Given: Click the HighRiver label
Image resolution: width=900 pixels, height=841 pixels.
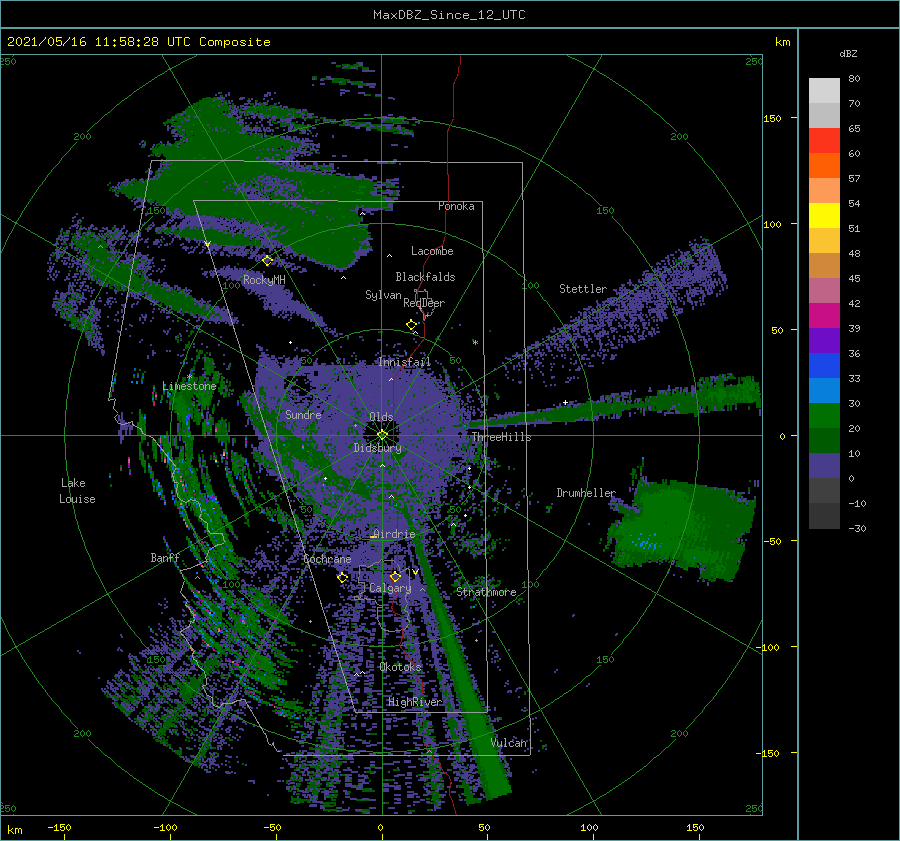Looking at the screenshot, I should coord(415,702).
